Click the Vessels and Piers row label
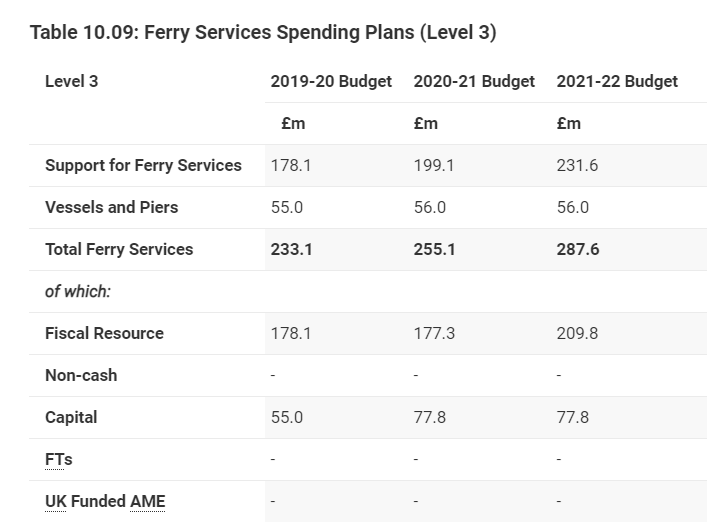719x522 pixels. click(112, 207)
